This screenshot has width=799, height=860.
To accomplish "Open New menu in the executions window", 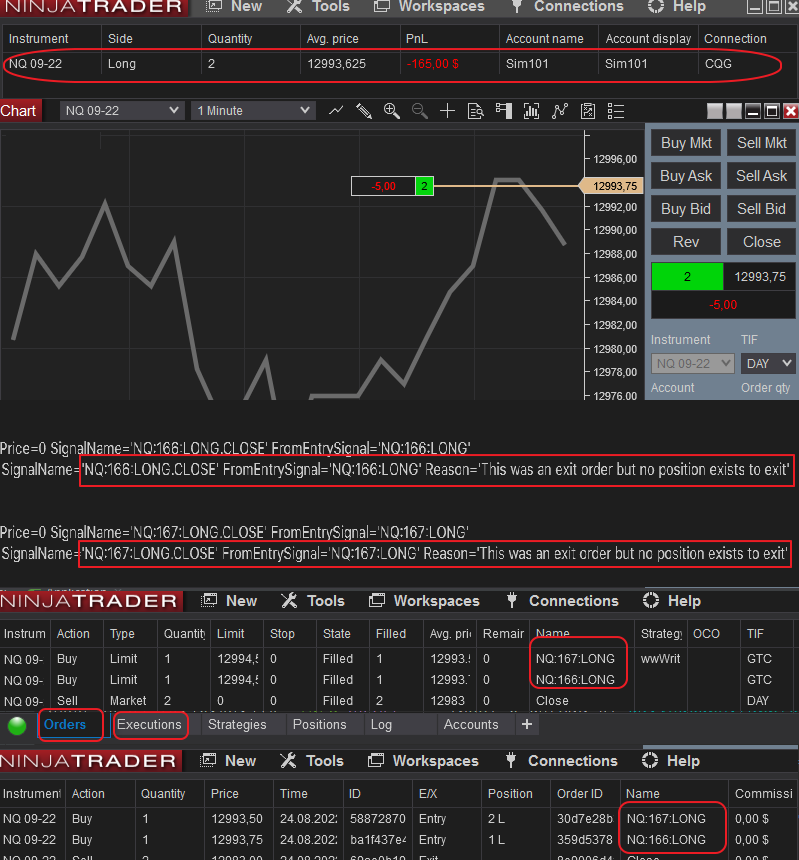I will click(229, 761).
